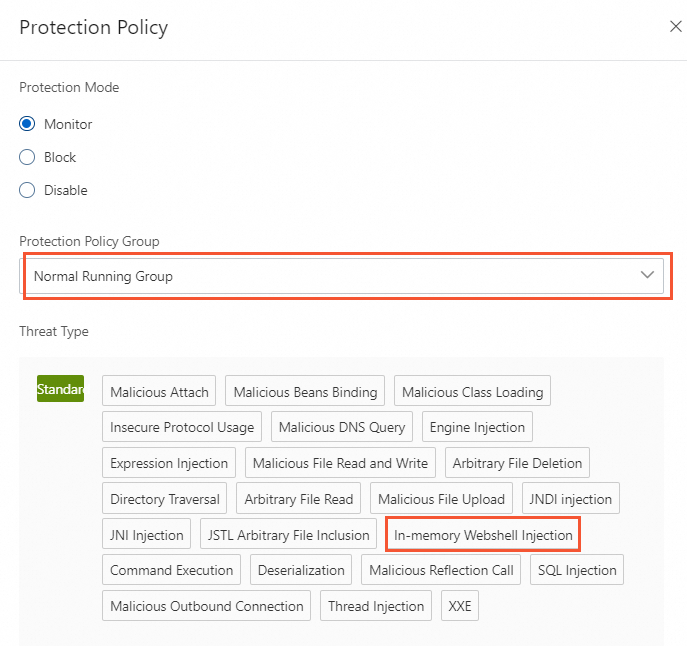687x646 pixels.
Task: Click the green Standard label
Action: [x=60, y=389]
